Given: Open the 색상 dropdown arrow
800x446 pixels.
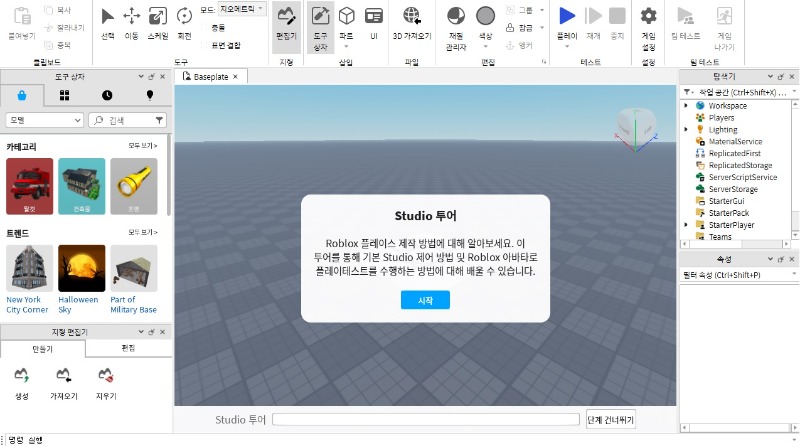Looking at the screenshot, I should coord(485,47).
